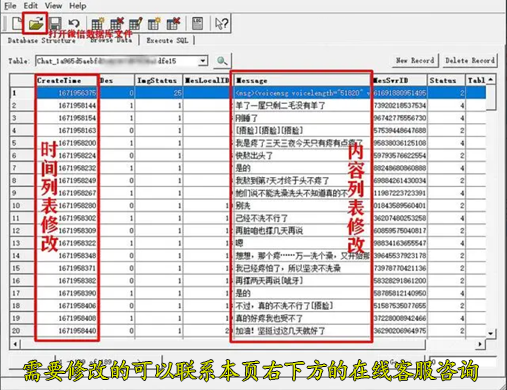Open a database file via folder icon

click(35, 23)
